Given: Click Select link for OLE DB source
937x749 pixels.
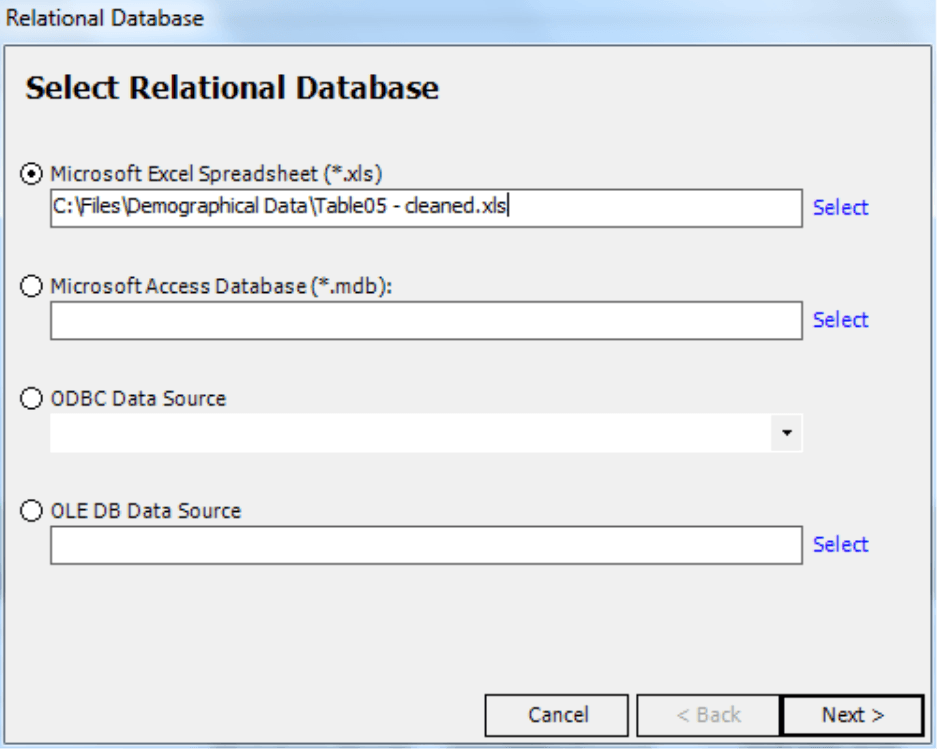Looking at the screenshot, I should 840,545.
